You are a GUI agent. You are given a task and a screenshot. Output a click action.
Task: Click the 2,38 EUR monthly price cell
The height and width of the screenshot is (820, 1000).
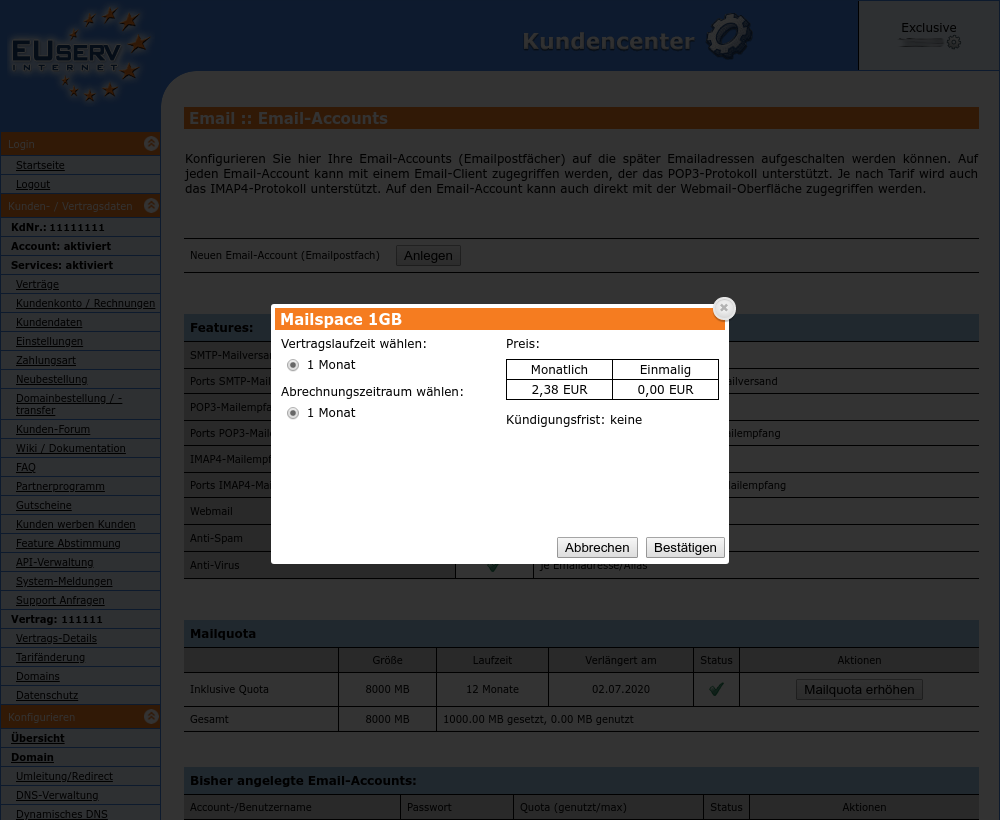(x=559, y=390)
